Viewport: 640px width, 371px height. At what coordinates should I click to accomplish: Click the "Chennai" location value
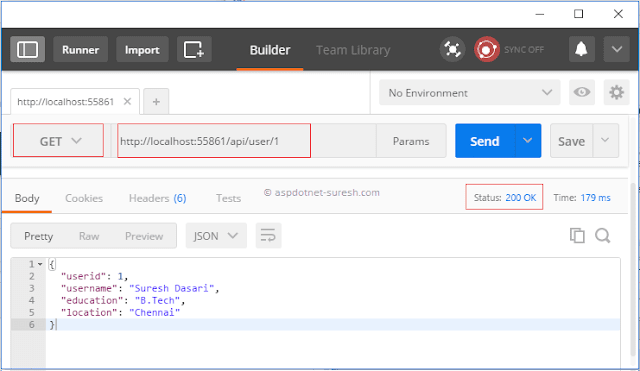tap(154, 312)
